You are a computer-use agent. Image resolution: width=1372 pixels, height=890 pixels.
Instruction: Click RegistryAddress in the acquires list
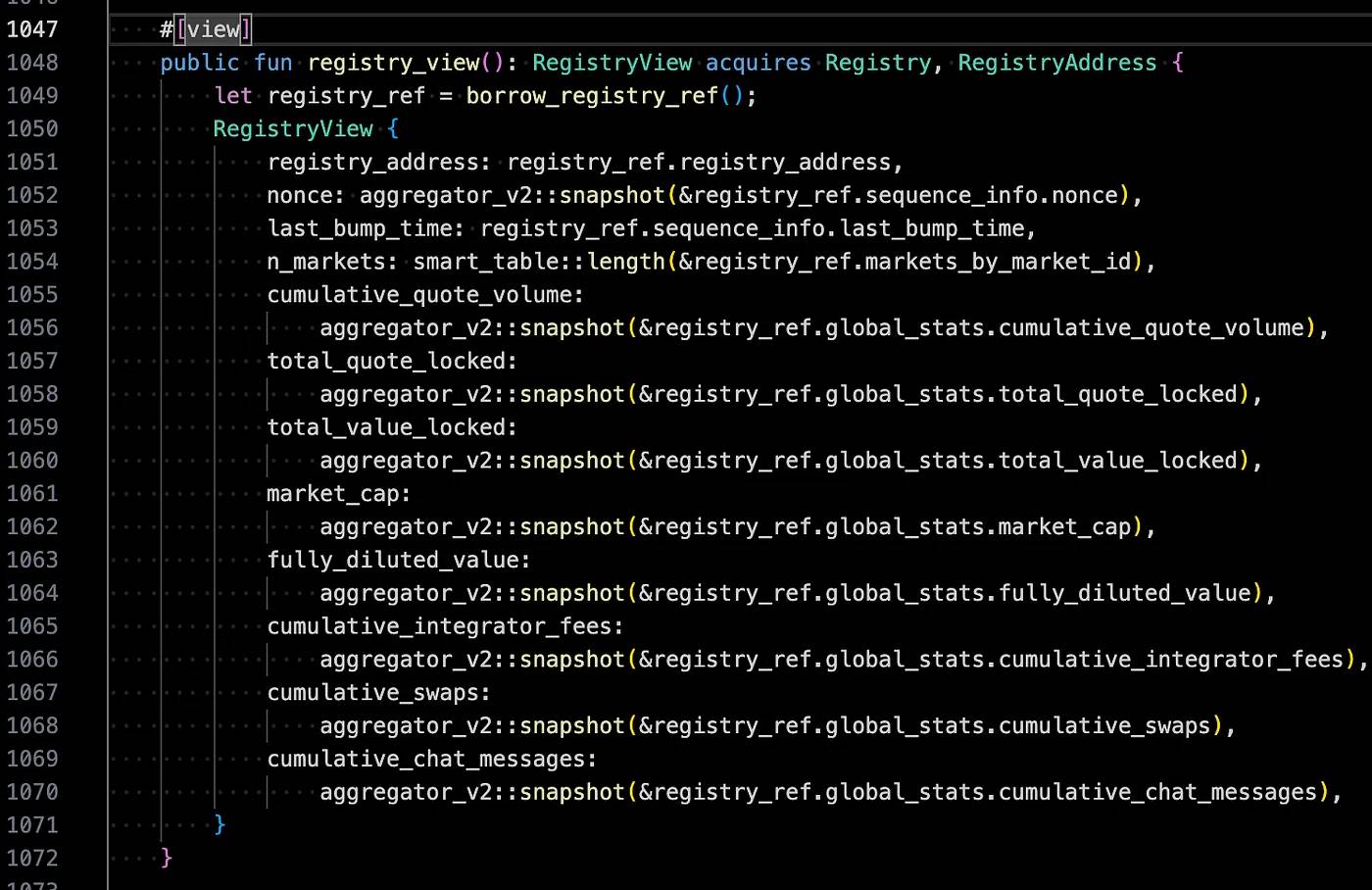[1056, 63]
